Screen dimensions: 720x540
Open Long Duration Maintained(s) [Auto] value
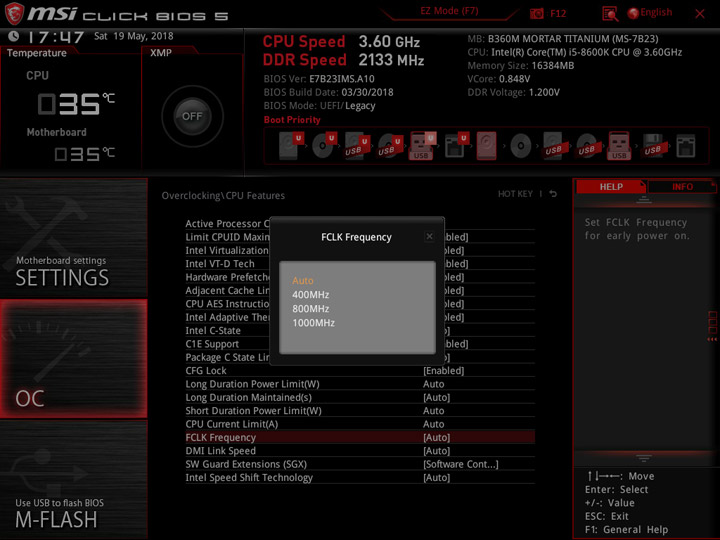point(436,397)
